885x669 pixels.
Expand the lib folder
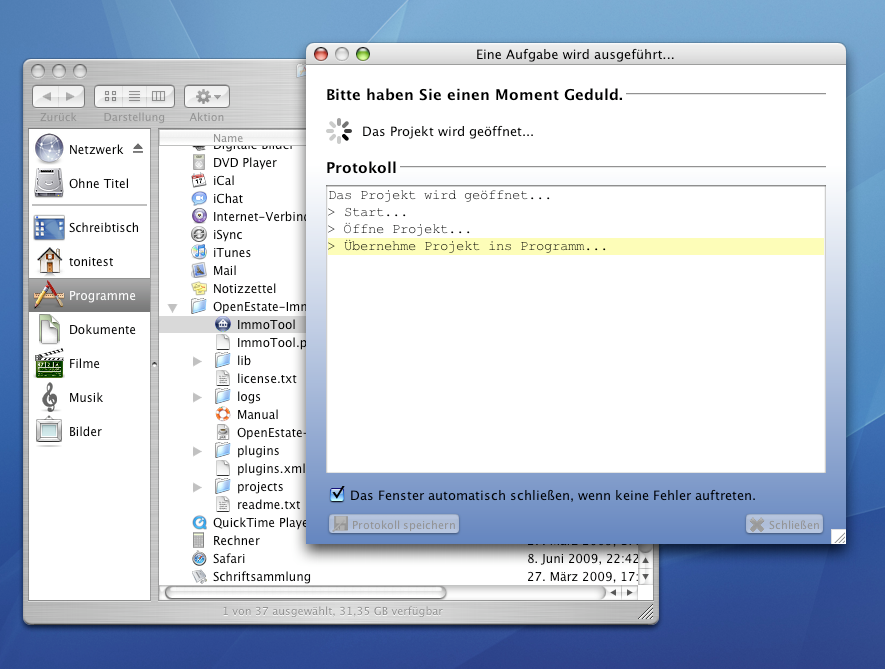197,360
